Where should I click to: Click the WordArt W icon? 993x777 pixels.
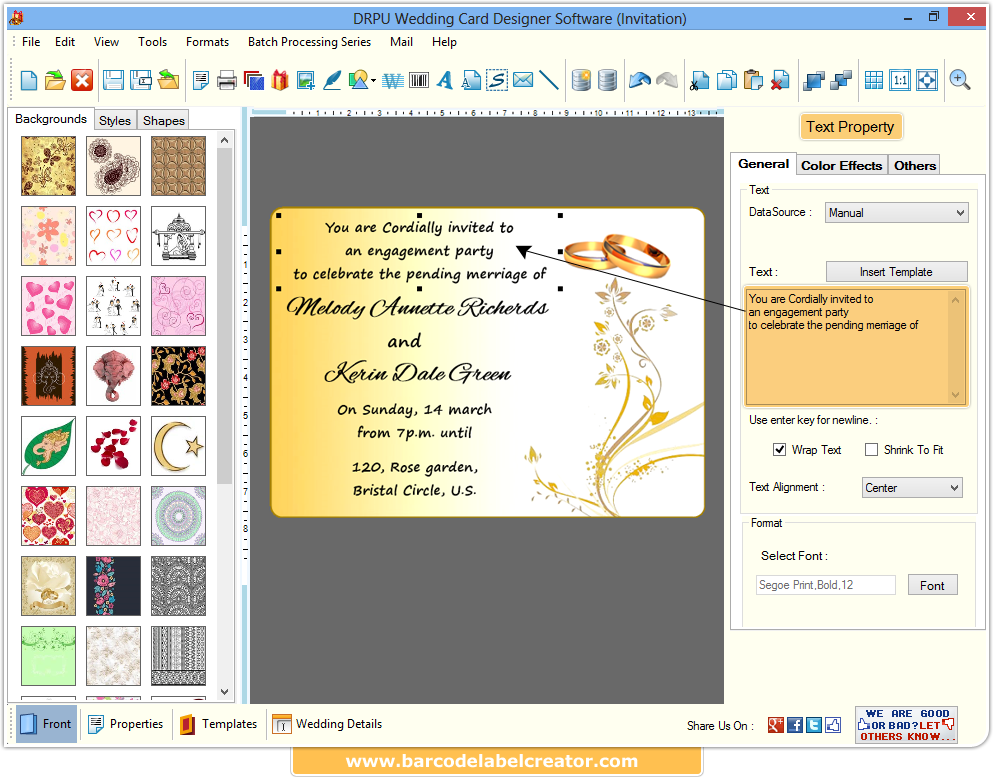[393, 80]
